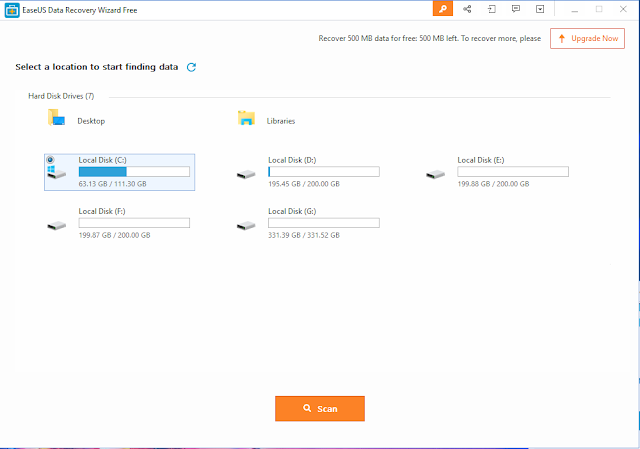640x449 pixels.
Task: Click the Local Disk (D:) label
Action: pos(292,160)
